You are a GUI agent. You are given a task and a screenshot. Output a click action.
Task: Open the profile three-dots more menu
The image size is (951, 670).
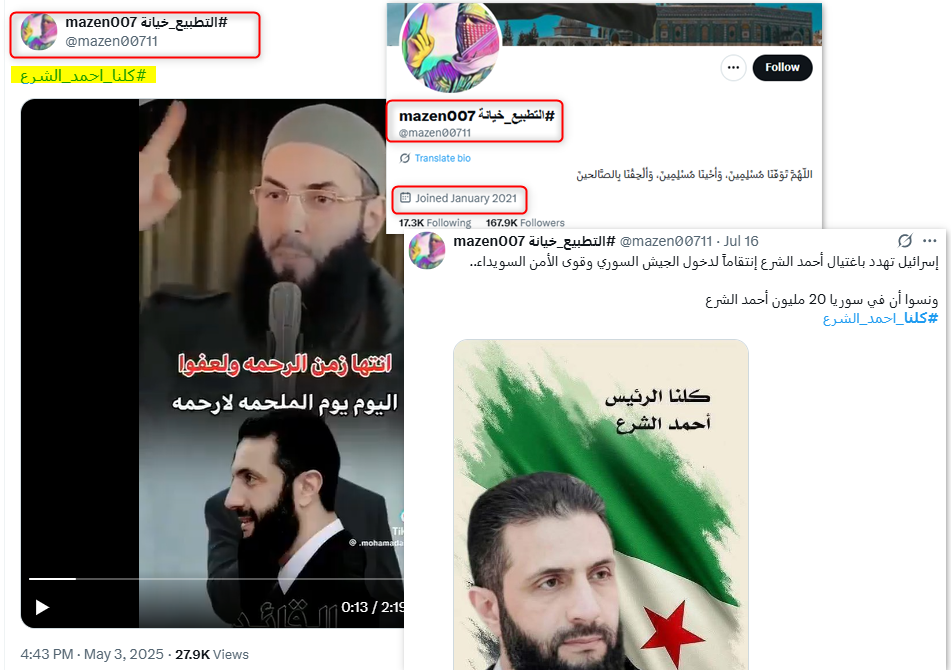tap(733, 67)
